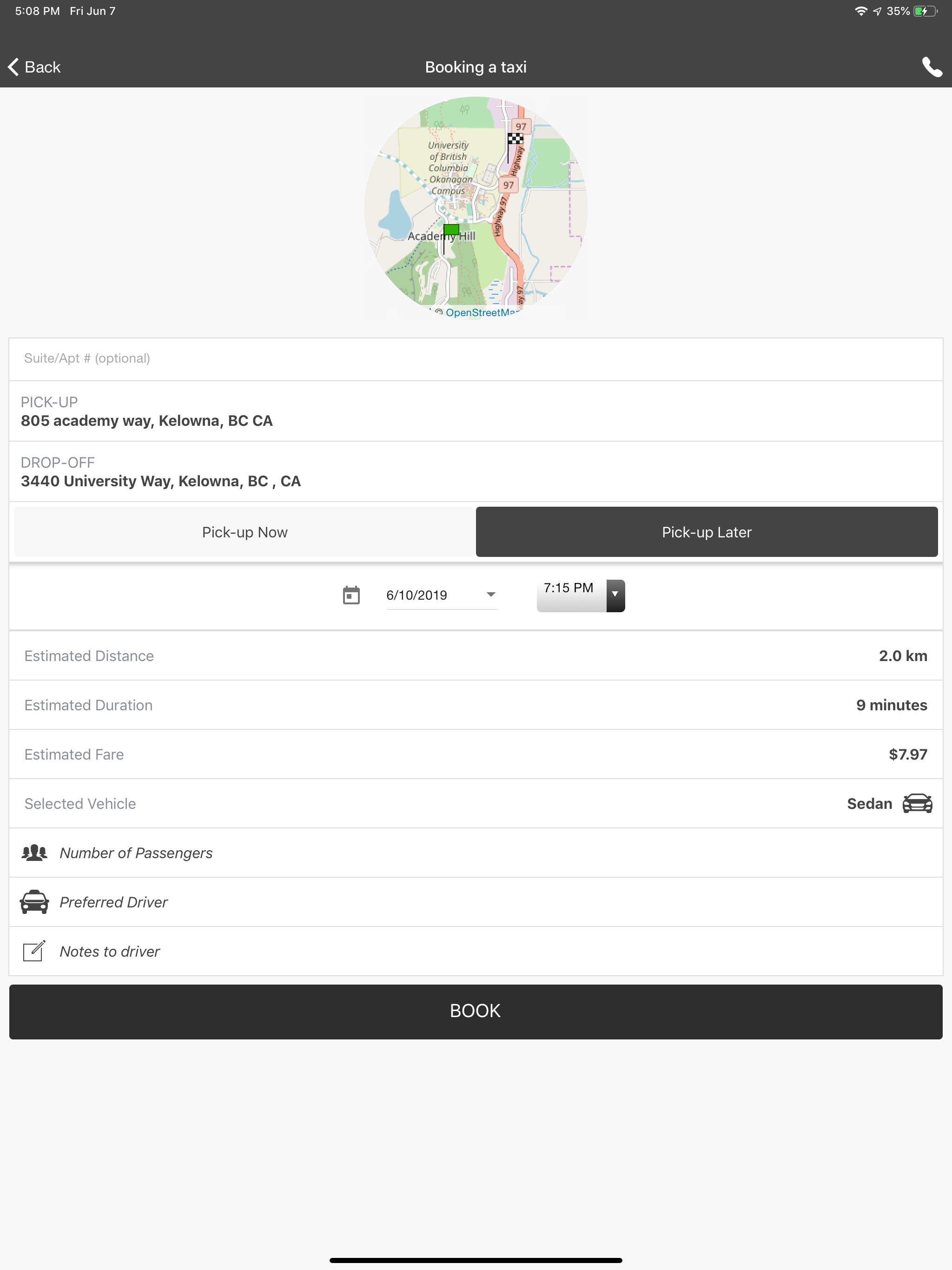Tap the Selected Vehicle label

(80, 804)
